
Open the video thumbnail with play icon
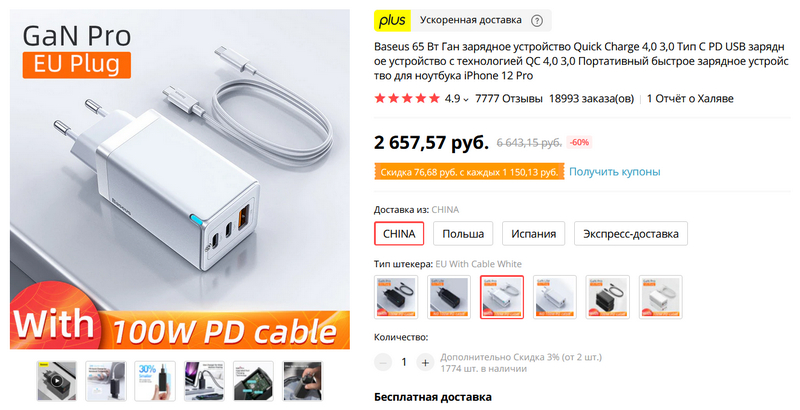pyautogui.click(x=57, y=381)
